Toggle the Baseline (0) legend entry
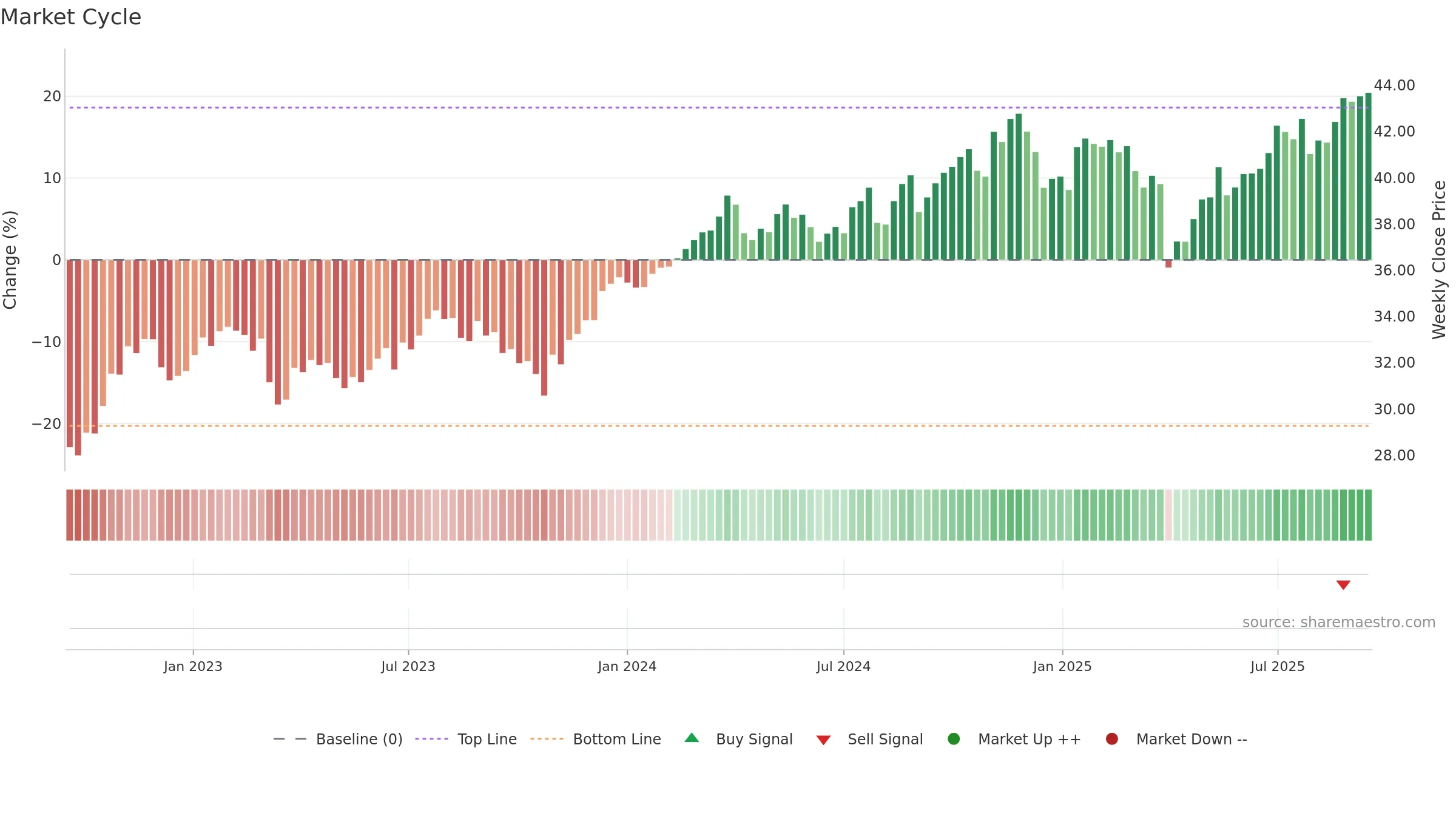 [x=338, y=739]
